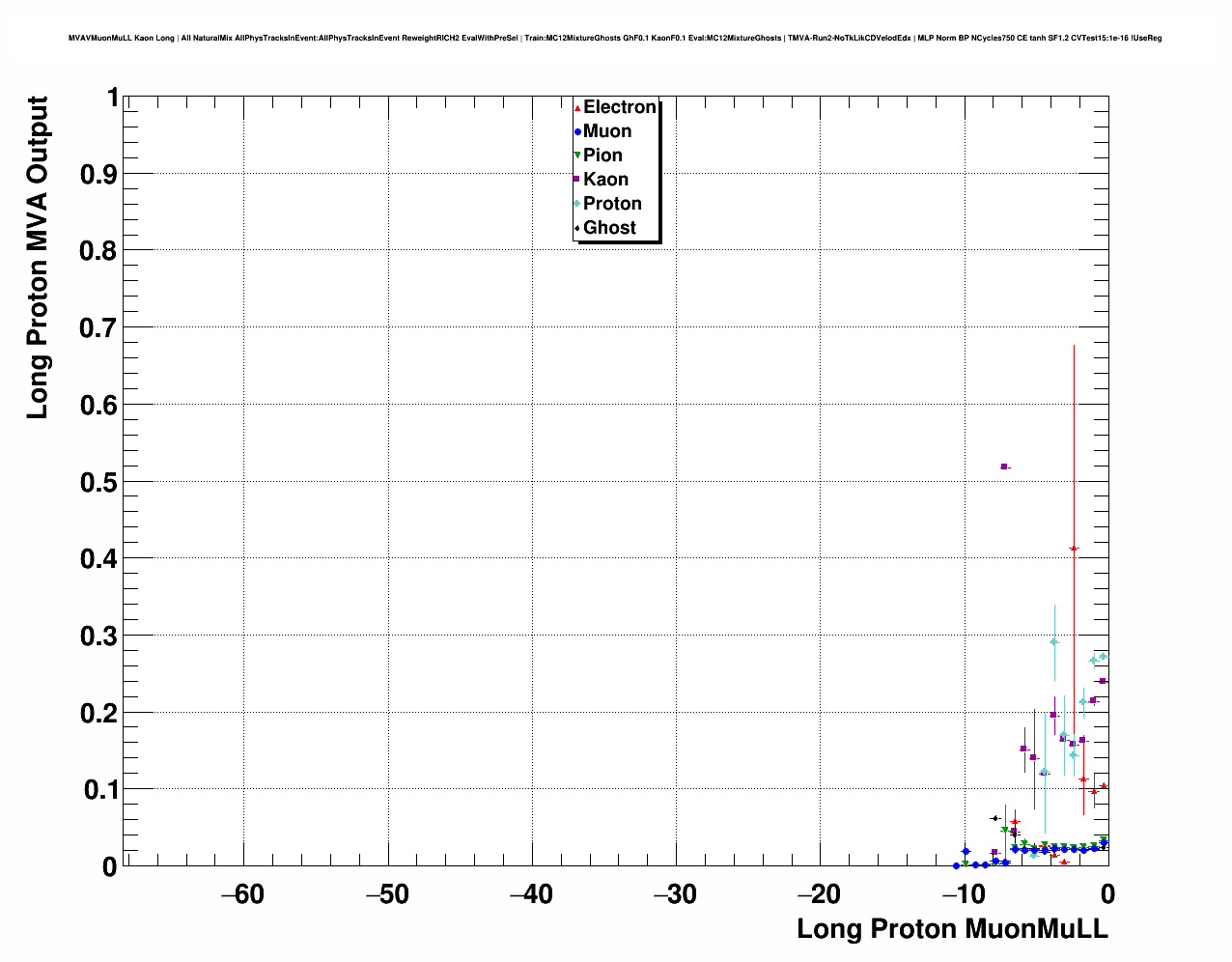
Task: Click the -30 tick label on x-axis
Action: point(675,894)
